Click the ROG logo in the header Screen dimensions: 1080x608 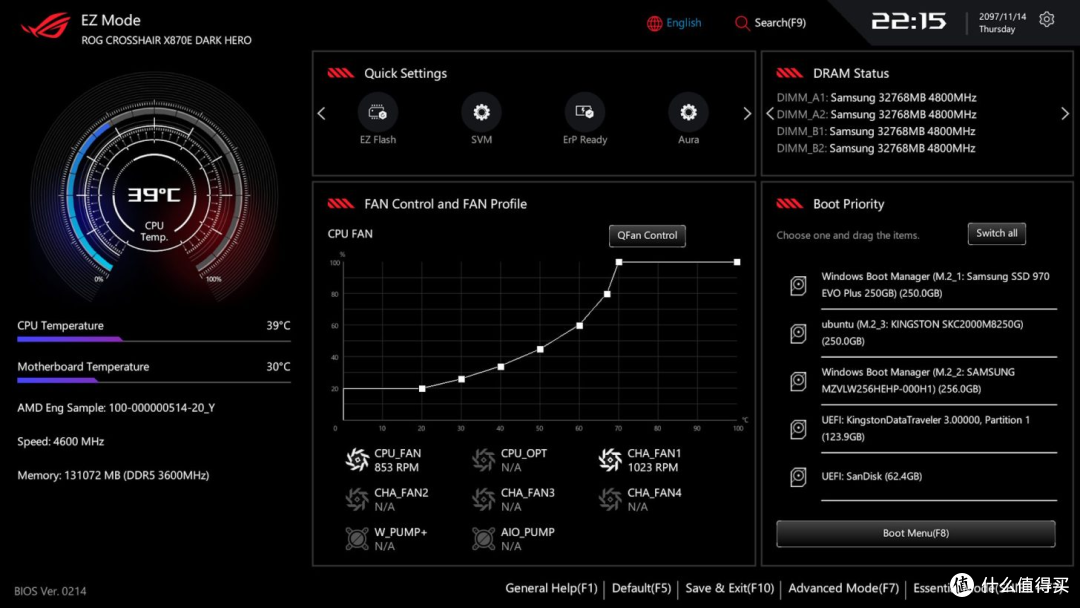coord(45,25)
